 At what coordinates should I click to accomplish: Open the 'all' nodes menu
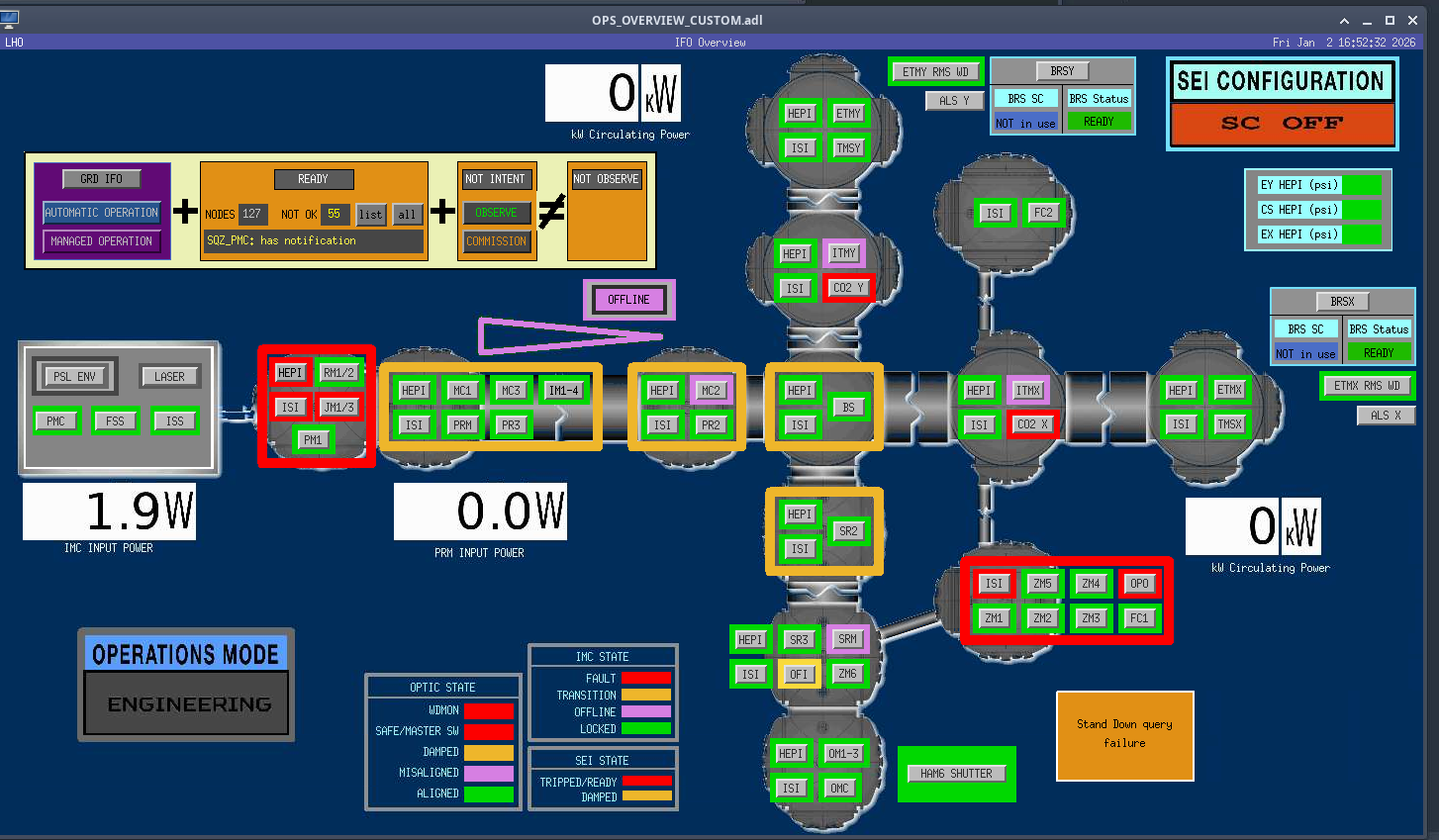coord(407,215)
